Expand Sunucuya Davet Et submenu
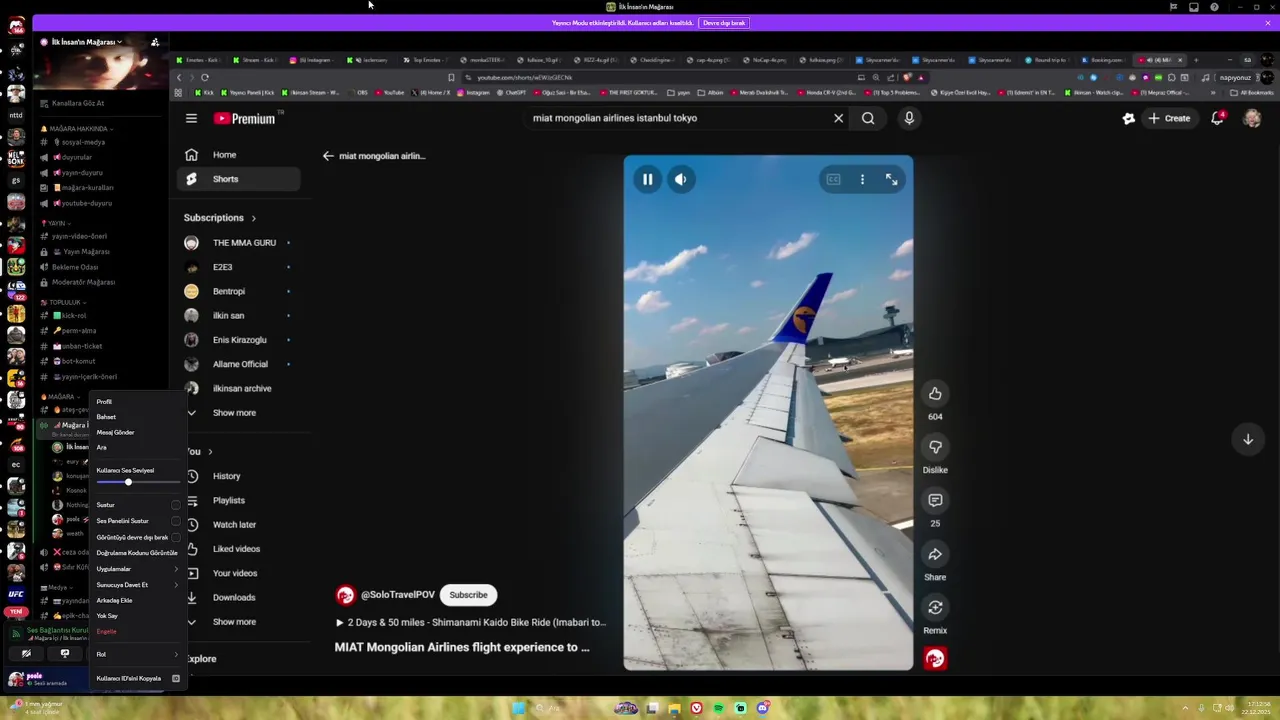 pos(137,585)
